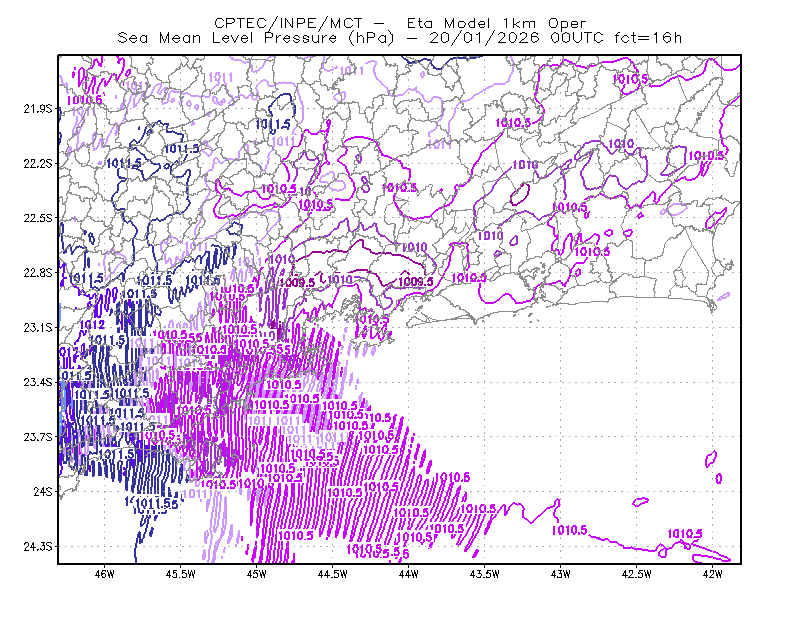Click the 45.5W longitude axis label
Viewport: 800px width, 618px height.
click(181, 574)
